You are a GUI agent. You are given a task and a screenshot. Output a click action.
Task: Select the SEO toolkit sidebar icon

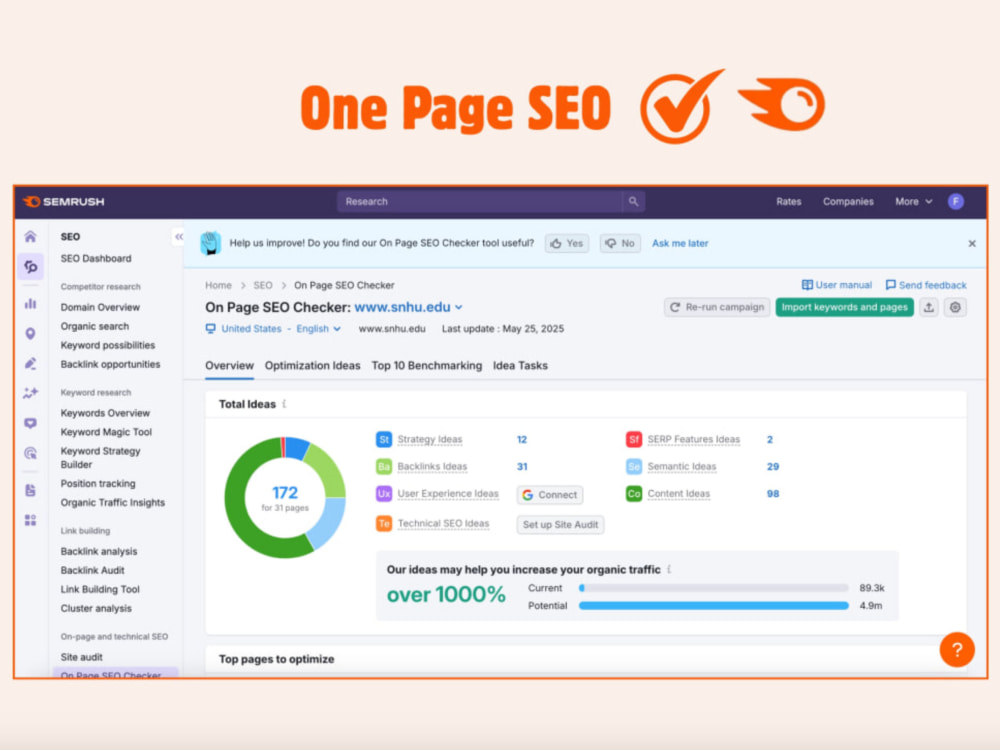click(31, 266)
